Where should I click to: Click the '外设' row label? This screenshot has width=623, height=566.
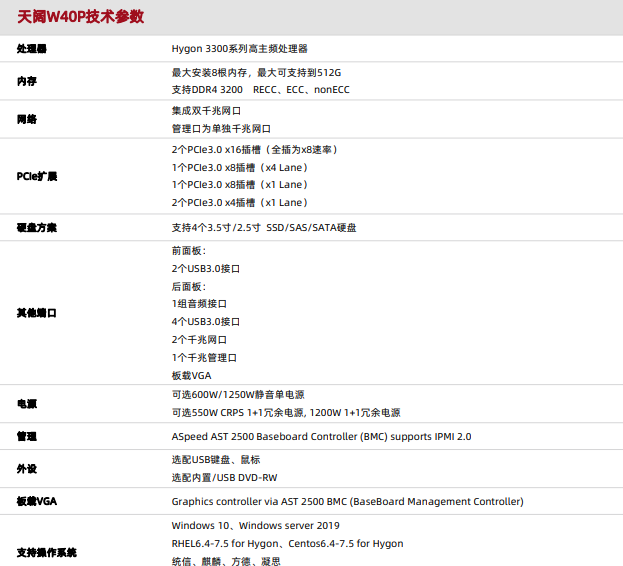point(27,469)
